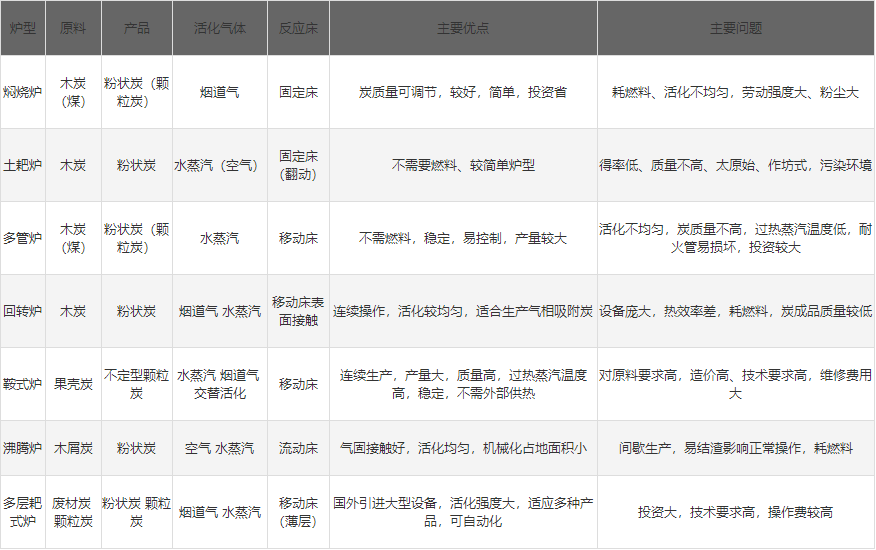Select the 固定床(翻动) cell
The height and width of the screenshot is (550, 876).
[298, 165]
